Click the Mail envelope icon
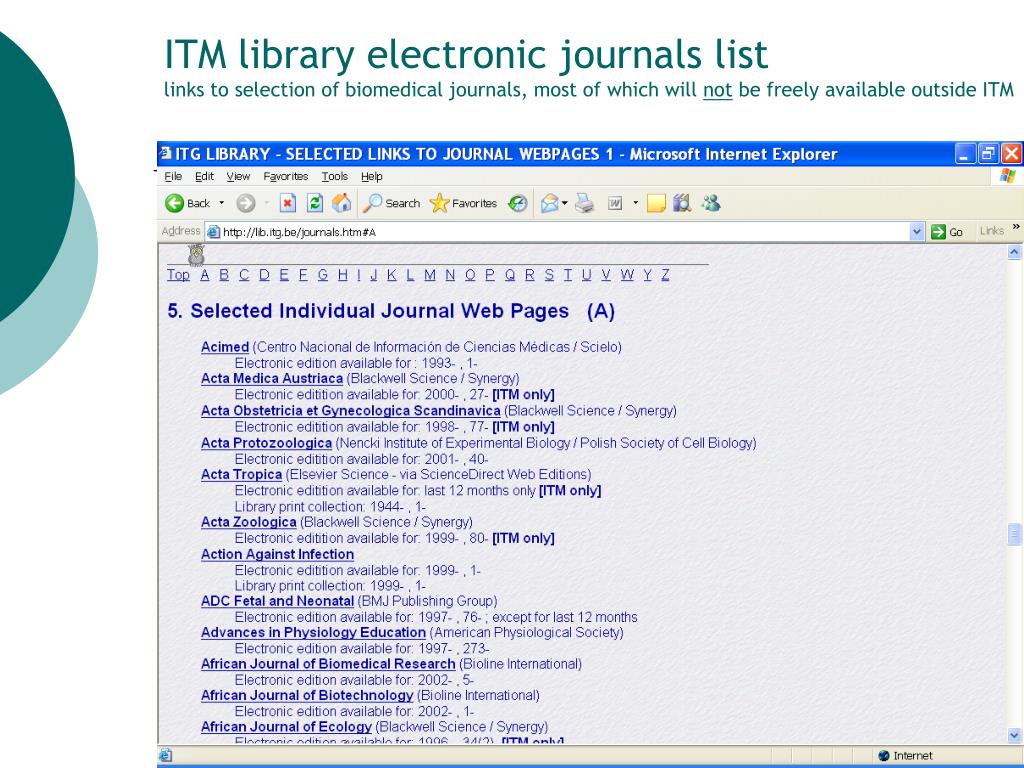The image size is (1024, 768). tap(549, 204)
